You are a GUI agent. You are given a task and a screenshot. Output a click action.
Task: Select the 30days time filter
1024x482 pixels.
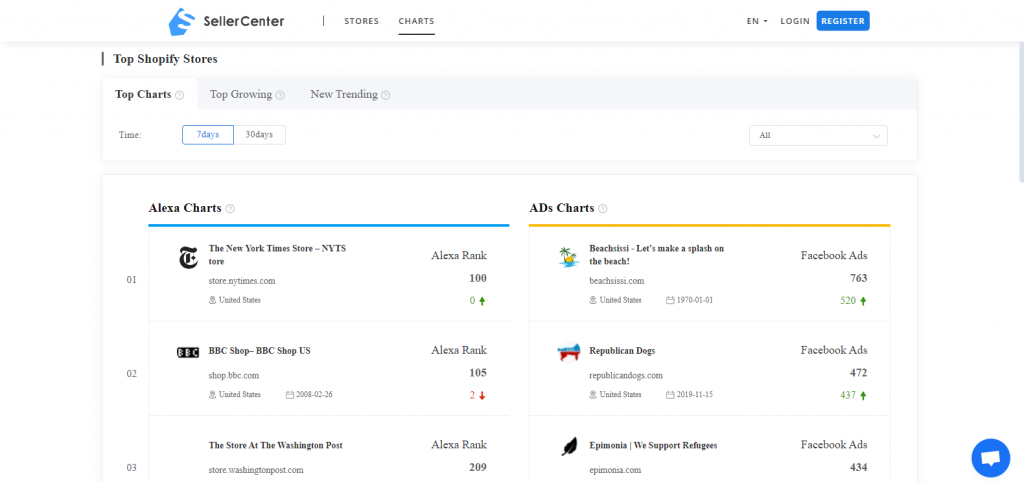point(259,135)
